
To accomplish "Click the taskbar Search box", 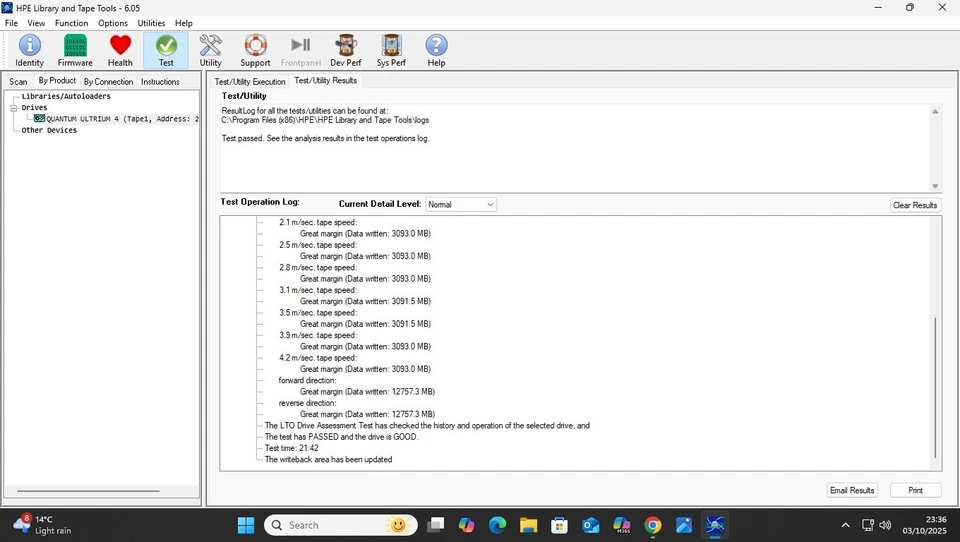I will (x=340, y=525).
